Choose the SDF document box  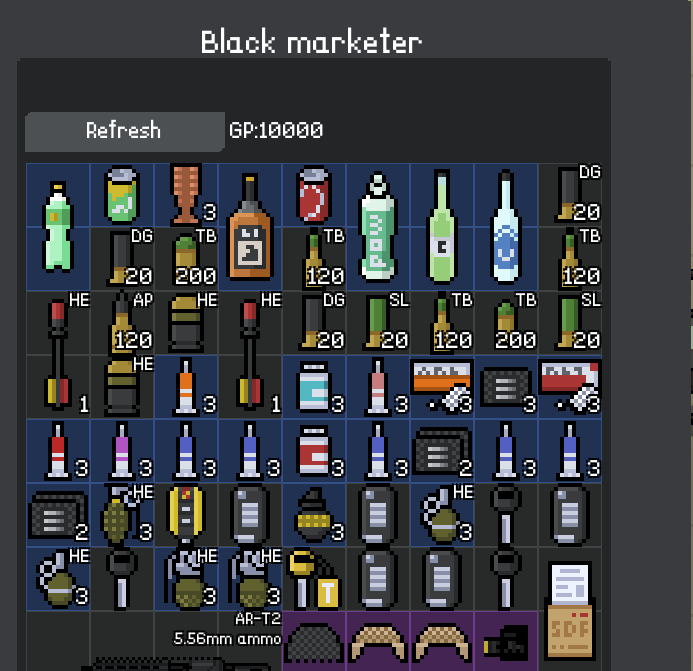pos(570,611)
